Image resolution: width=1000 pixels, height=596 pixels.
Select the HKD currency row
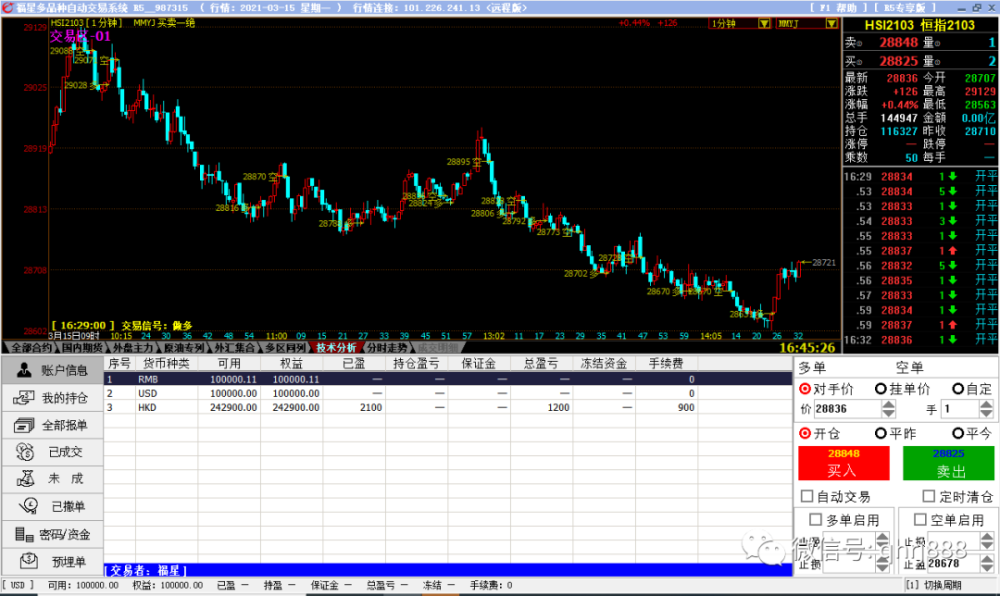(x=448, y=407)
